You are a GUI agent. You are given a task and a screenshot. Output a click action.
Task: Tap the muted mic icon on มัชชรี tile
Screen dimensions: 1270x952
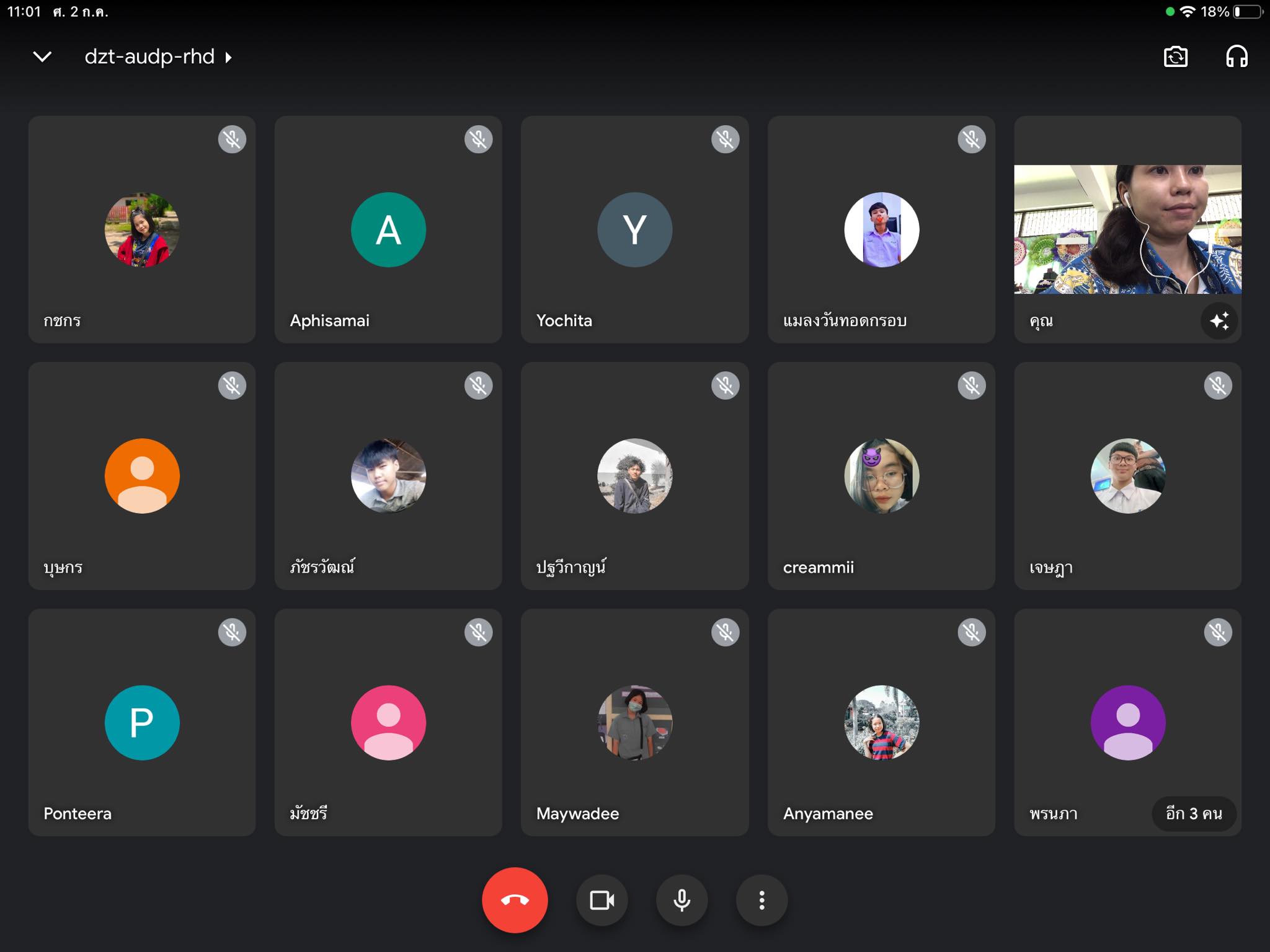tap(478, 632)
